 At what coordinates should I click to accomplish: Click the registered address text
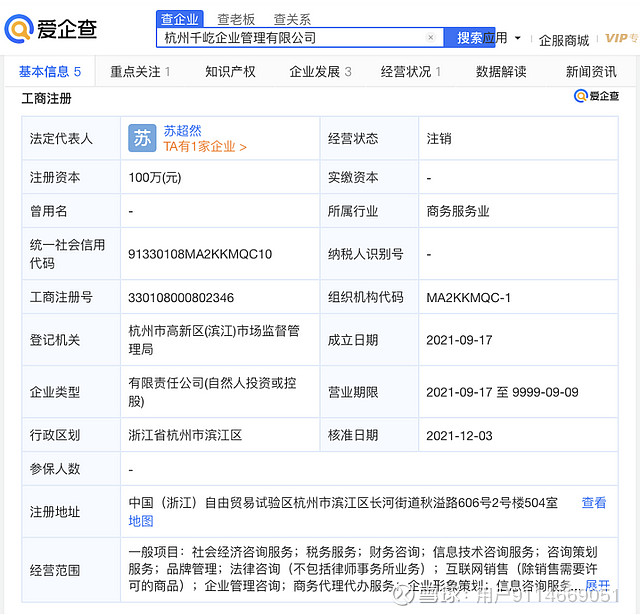pyautogui.click(x=343, y=503)
